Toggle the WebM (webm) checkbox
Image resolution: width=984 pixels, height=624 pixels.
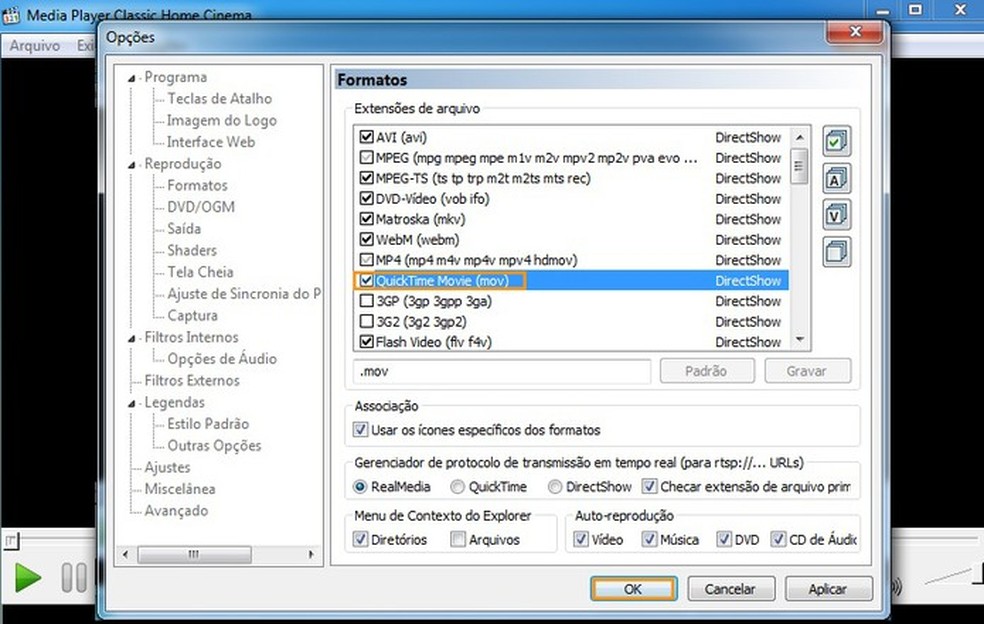(x=366, y=240)
